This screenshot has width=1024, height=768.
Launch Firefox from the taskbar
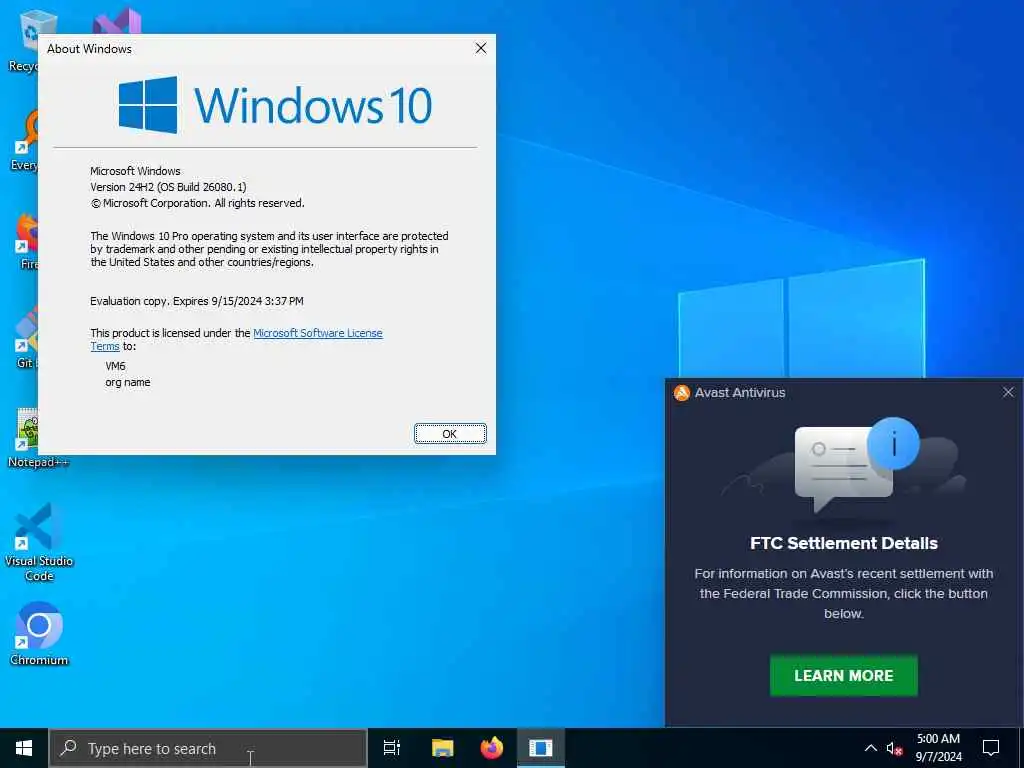coord(492,748)
